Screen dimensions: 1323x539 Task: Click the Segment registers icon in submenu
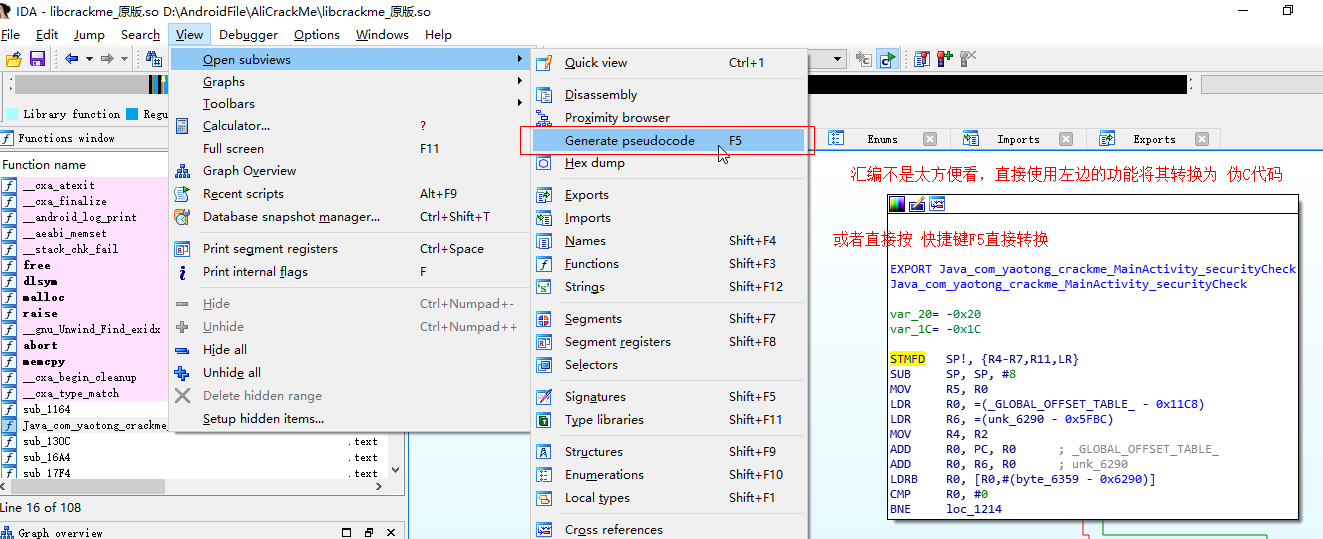click(x=544, y=342)
